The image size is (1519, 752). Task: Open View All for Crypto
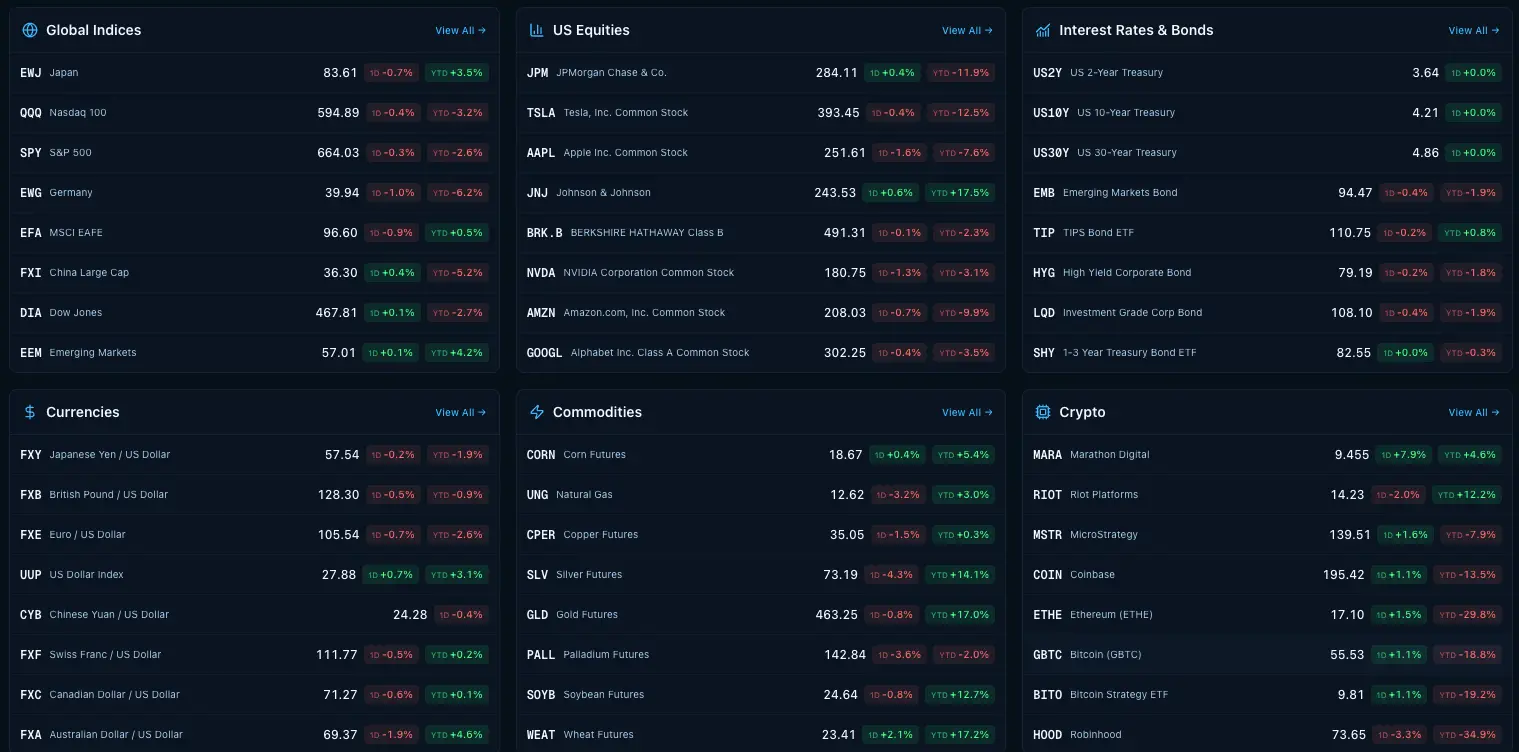coord(1474,413)
